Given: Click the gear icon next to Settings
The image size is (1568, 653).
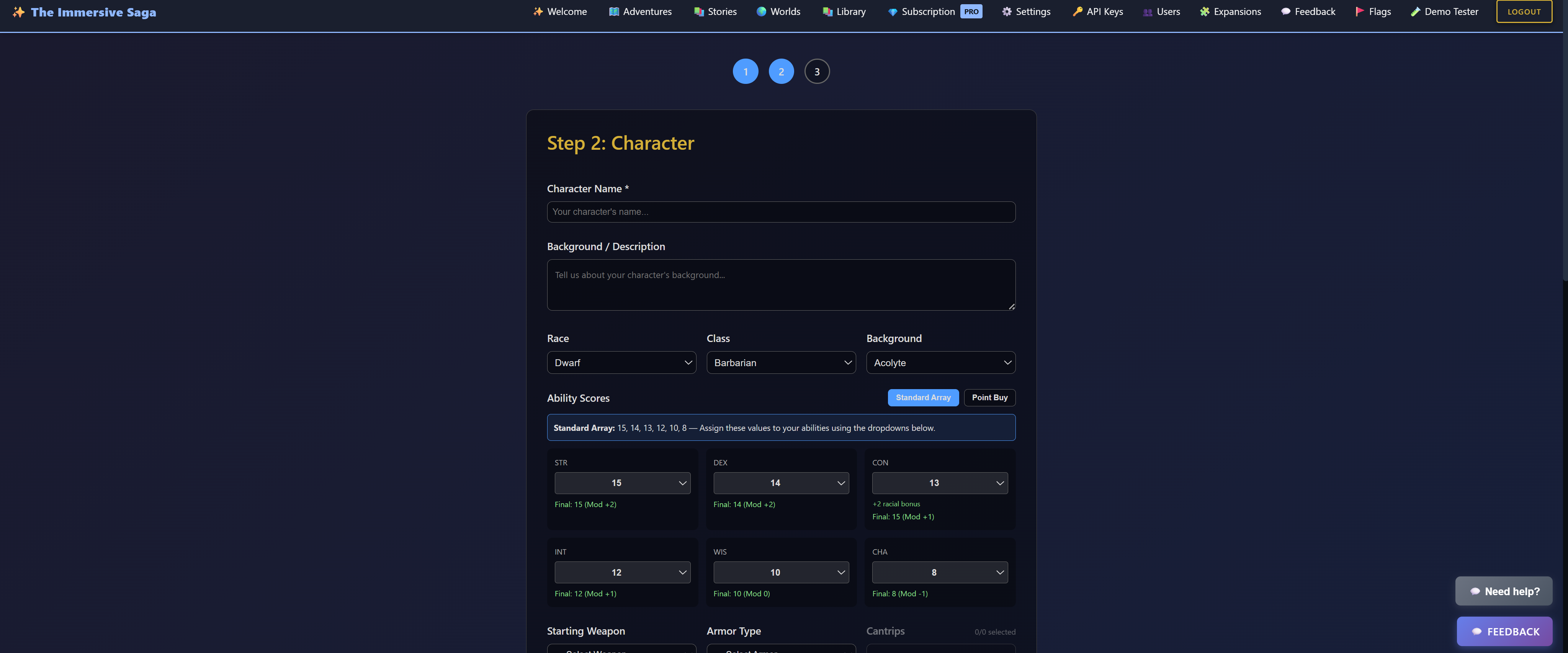Looking at the screenshot, I should coord(1007,11).
